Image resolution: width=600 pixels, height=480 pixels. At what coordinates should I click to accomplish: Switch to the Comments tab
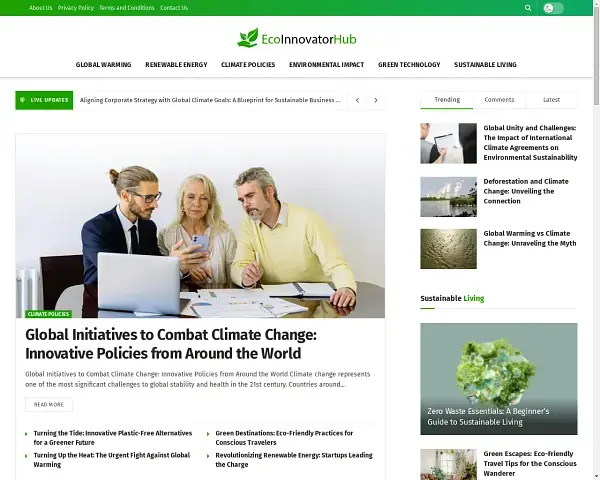(499, 100)
